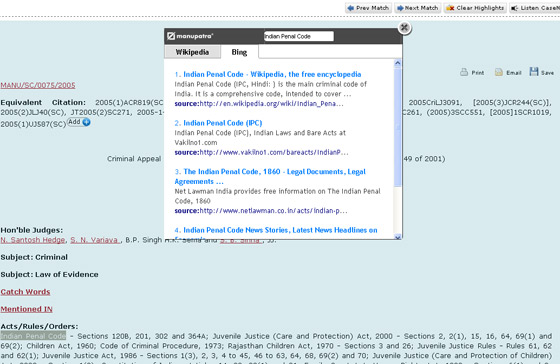
Task: Open the Wikipedia free encyclopedia result
Action: point(272,74)
